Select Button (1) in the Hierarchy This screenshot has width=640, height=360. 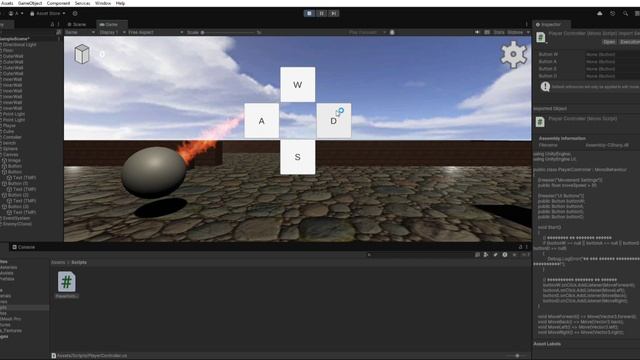[17, 184]
